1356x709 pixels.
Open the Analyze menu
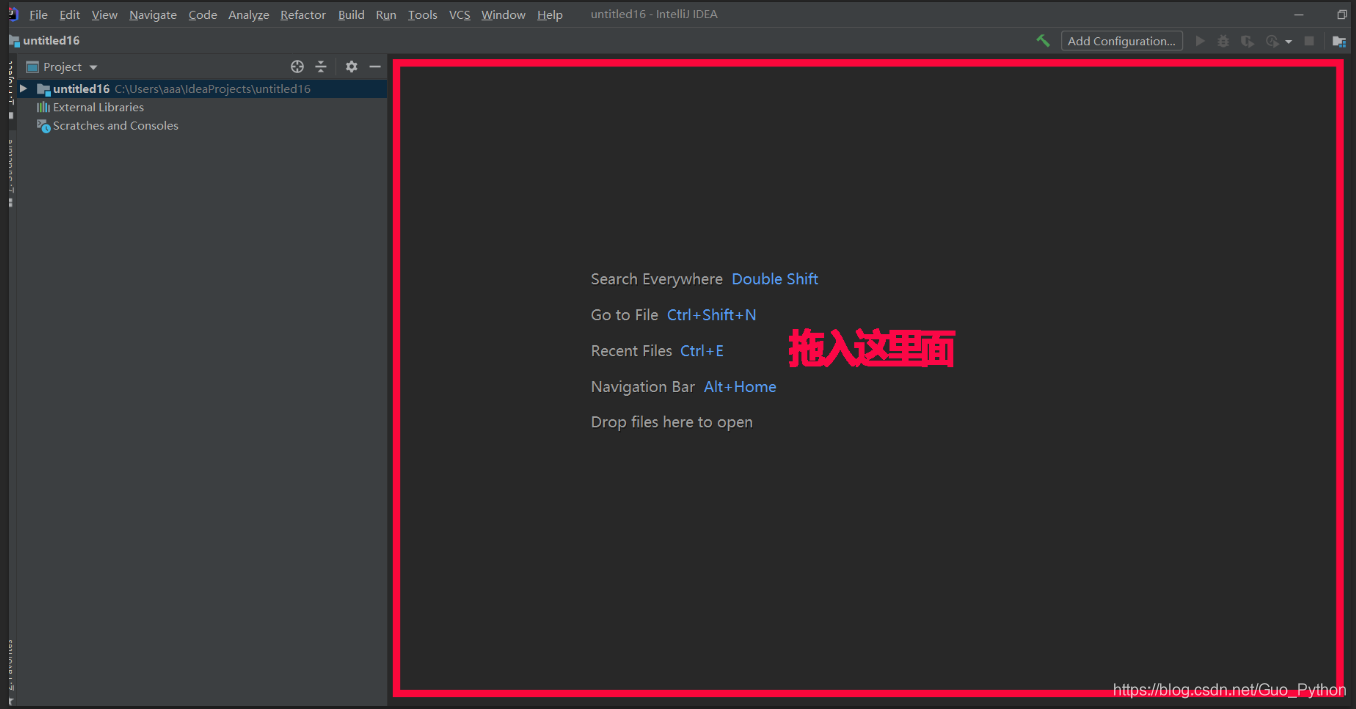[249, 15]
